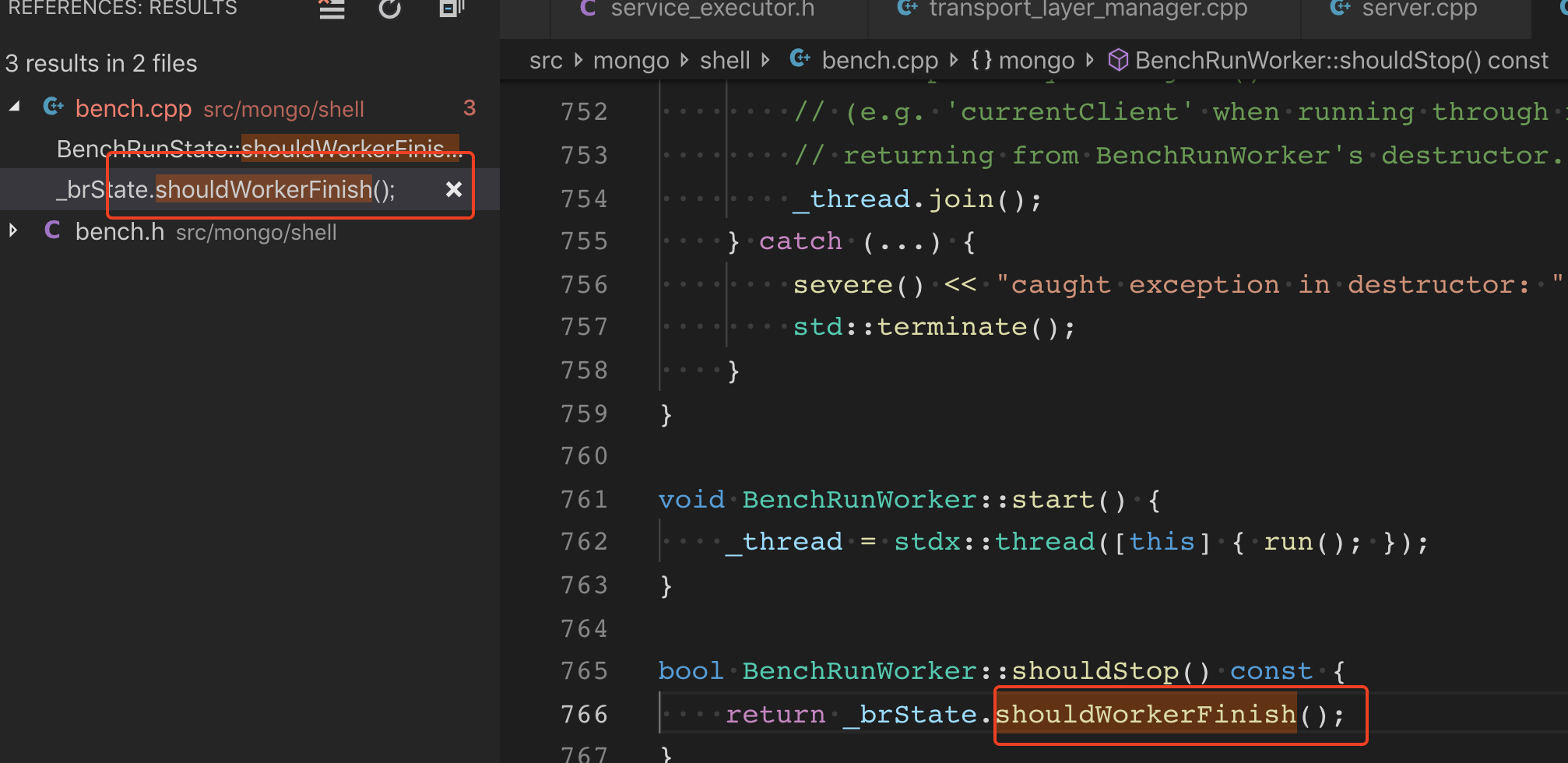Click the bench.h C file icon in results

(52, 230)
